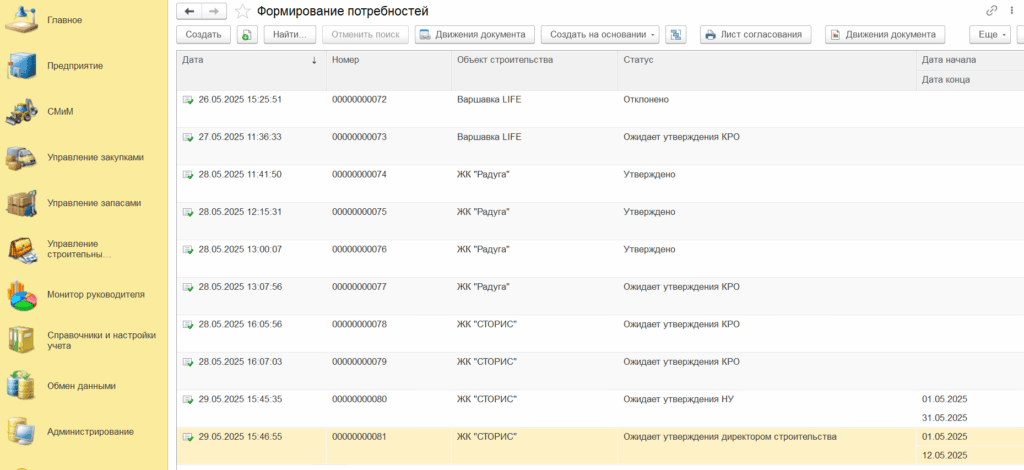Click Утверждено status in row 00000000075
Image resolution: width=1024 pixels, height=470 pixels.
(649, 212)
